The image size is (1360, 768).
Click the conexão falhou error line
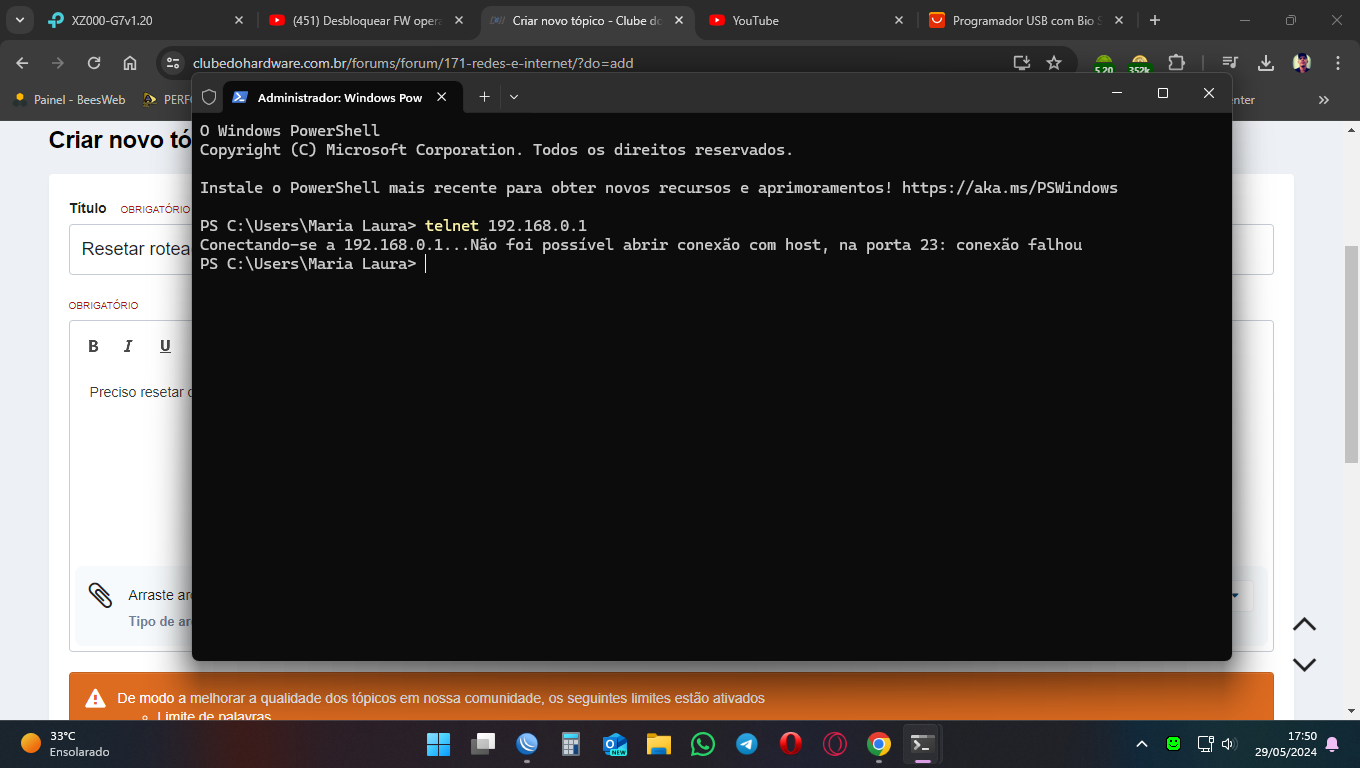(641, 244)
